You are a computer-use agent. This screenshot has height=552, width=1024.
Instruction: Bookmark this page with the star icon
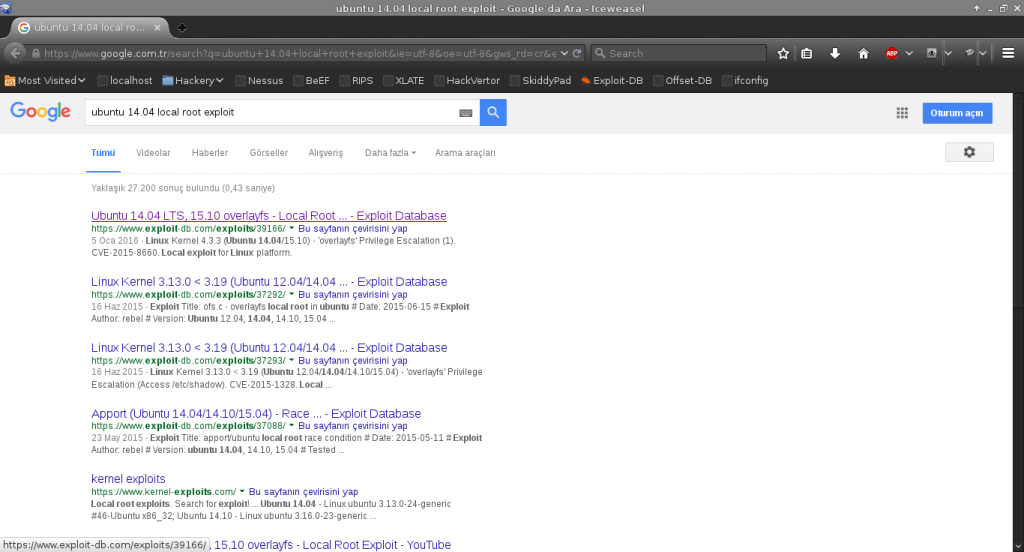pyautogui.click(x=783, y=53)
